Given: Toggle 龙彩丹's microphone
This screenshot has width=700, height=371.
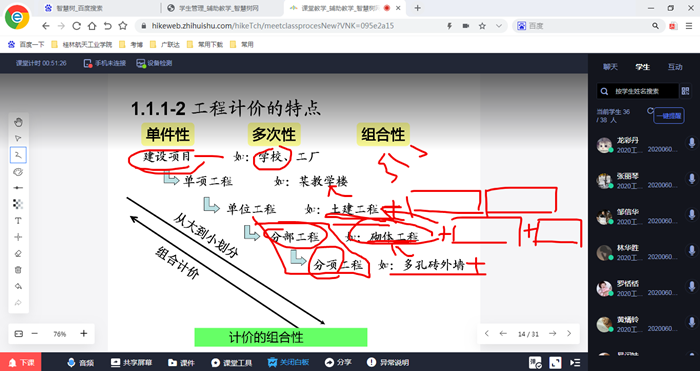Looking at the screenshot, I should coord(692,143).
